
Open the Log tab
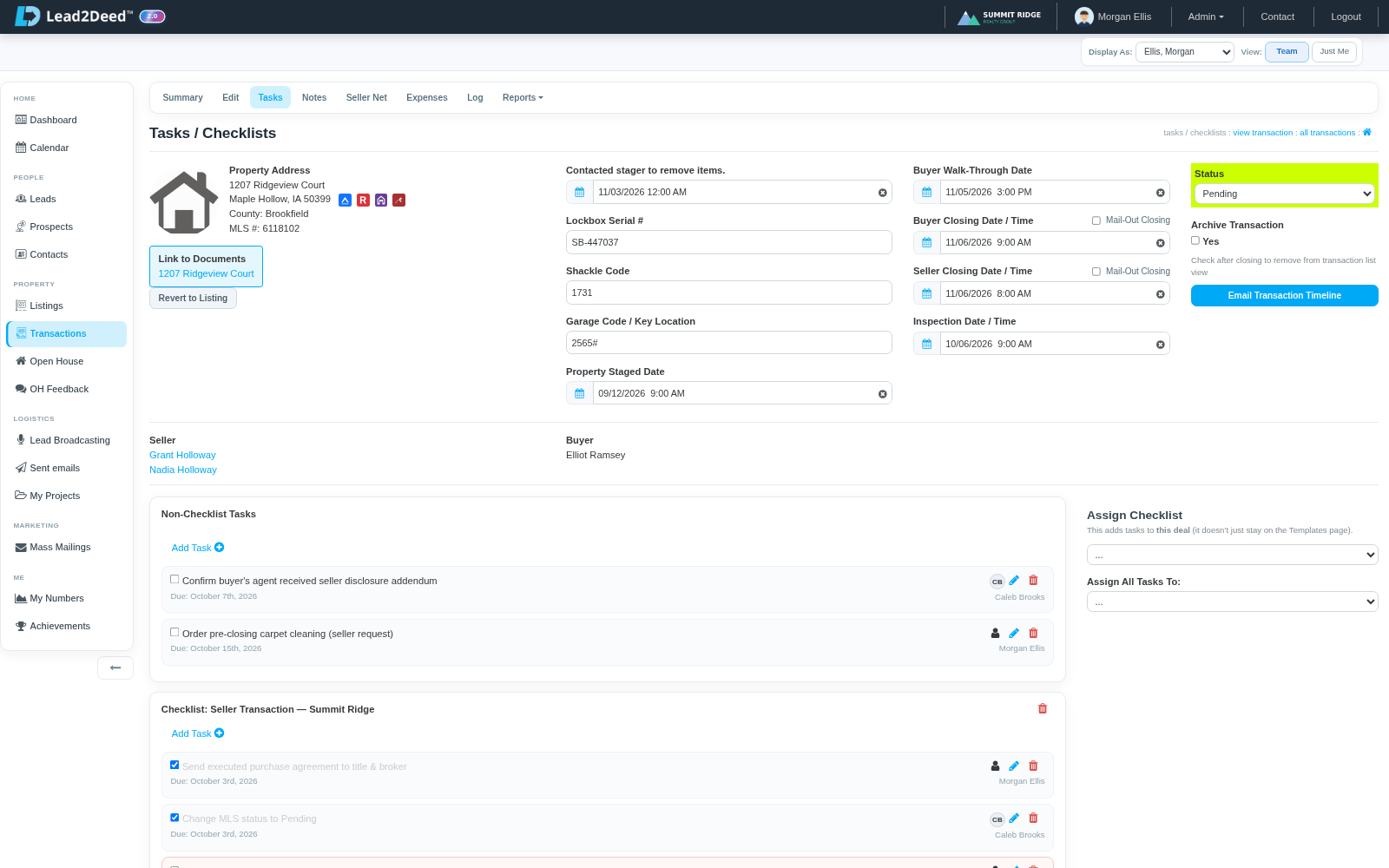475,97
